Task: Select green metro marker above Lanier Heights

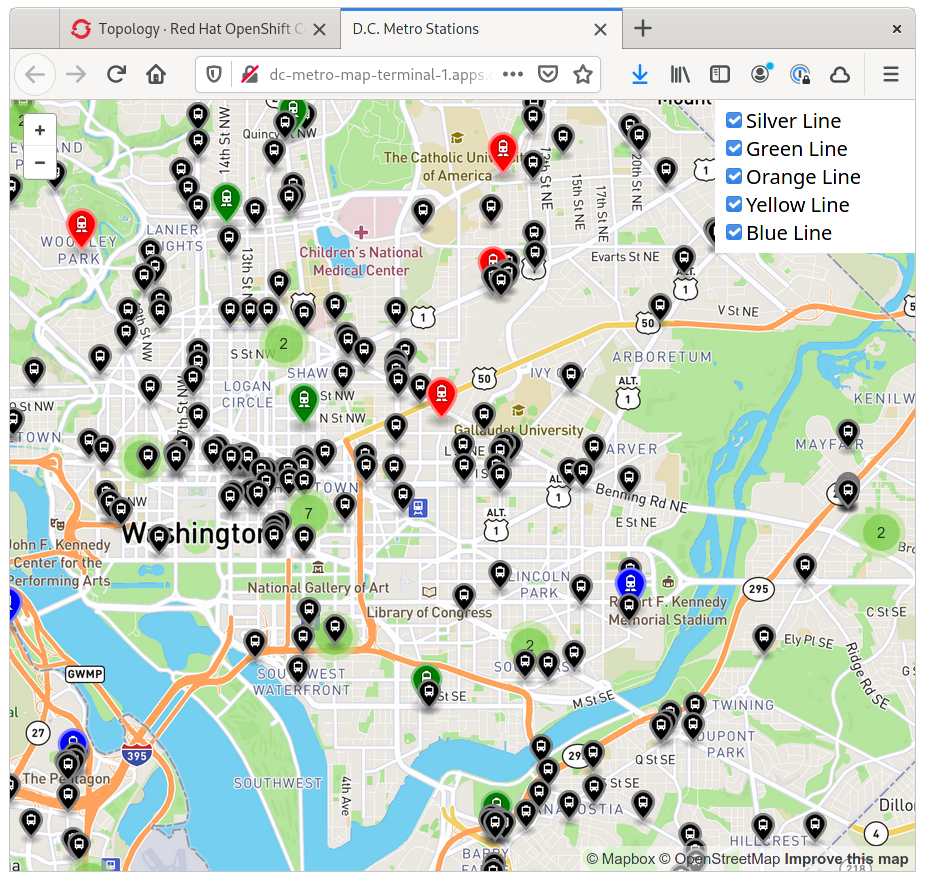Action: tap(227, 202)
